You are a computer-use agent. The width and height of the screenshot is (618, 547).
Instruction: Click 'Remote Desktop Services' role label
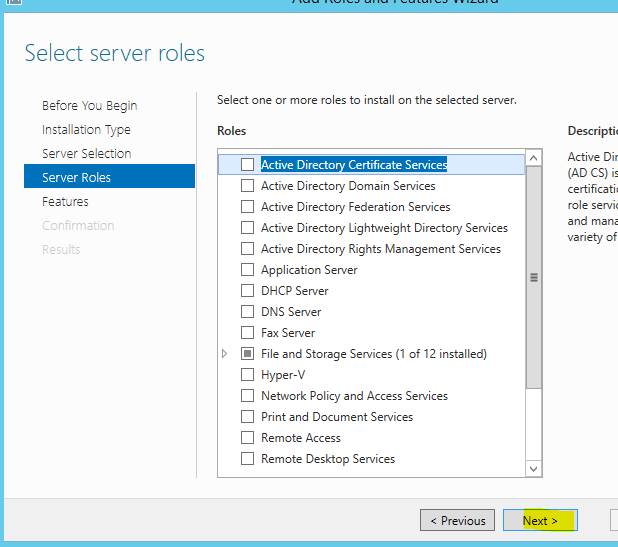[x=328, y=459]
